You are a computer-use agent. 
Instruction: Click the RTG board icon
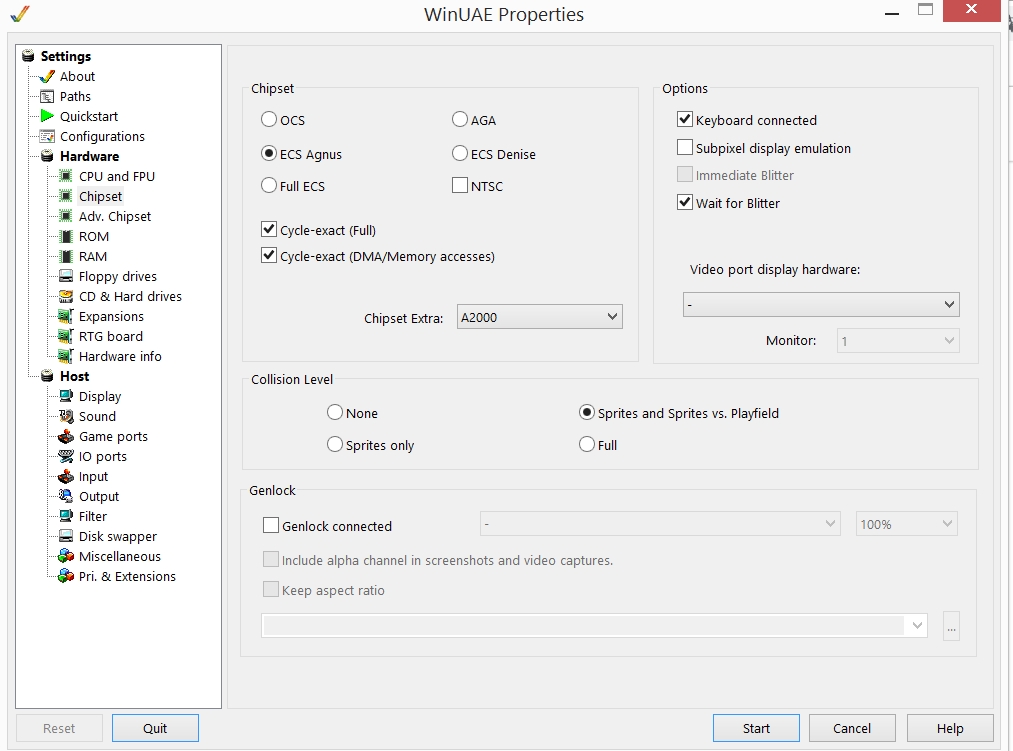pos(65,337)
